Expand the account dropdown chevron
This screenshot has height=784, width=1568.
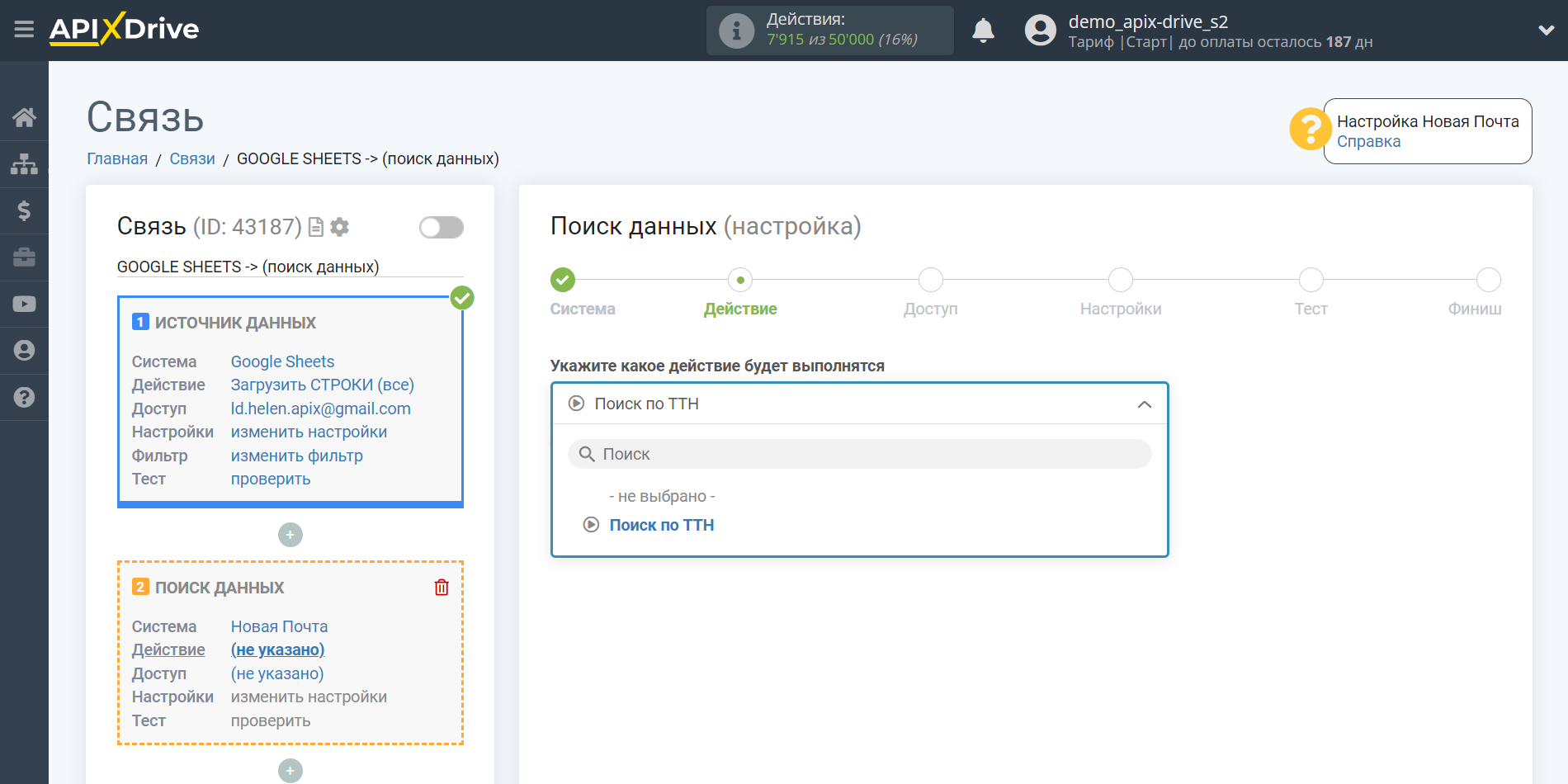coord(1546,31)
